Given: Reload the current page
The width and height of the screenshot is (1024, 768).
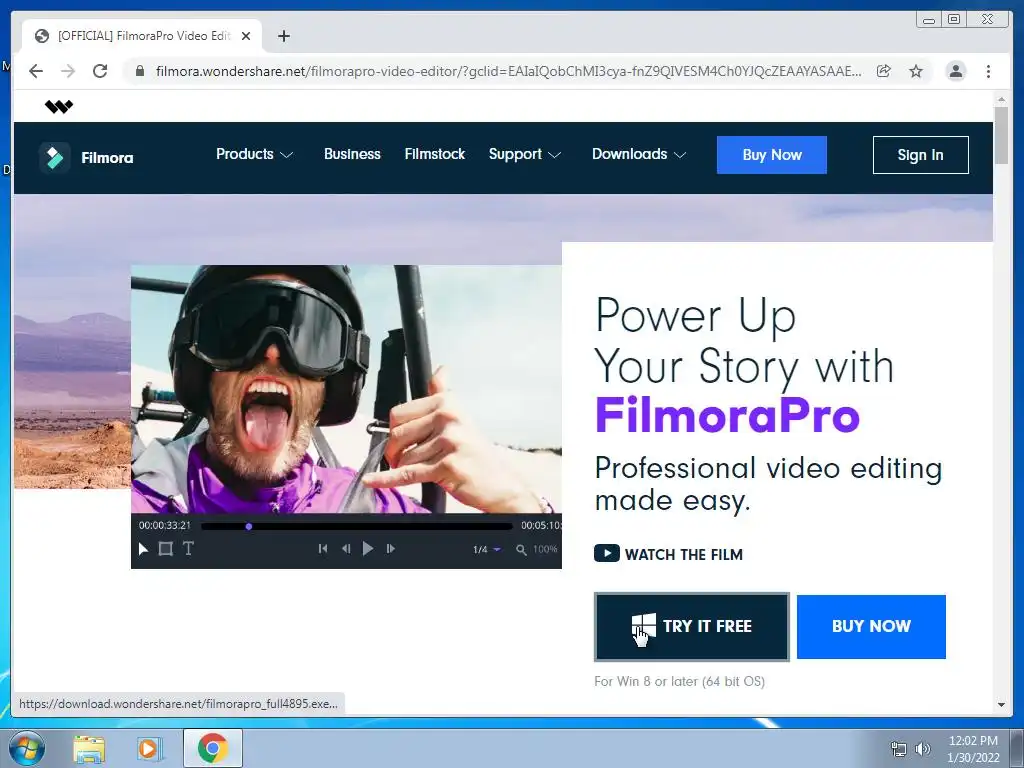Looking at the screenshot, I should [x=100, y=71].
